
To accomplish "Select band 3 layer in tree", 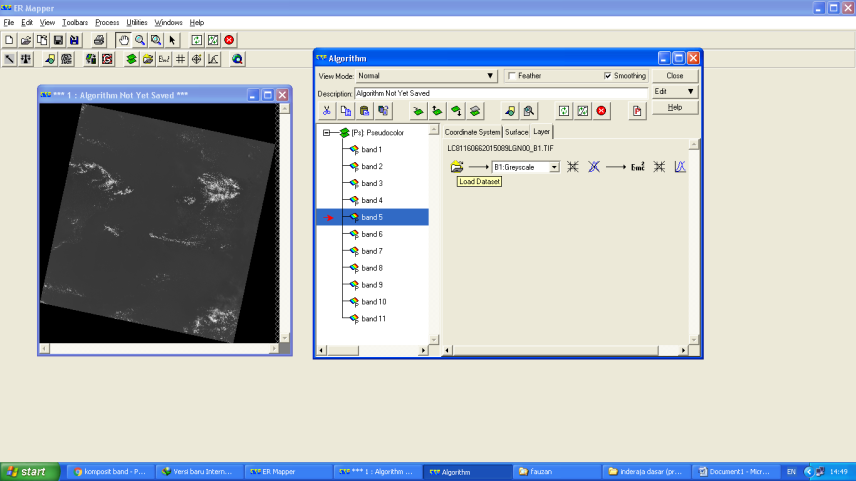I will coord(372,183).
